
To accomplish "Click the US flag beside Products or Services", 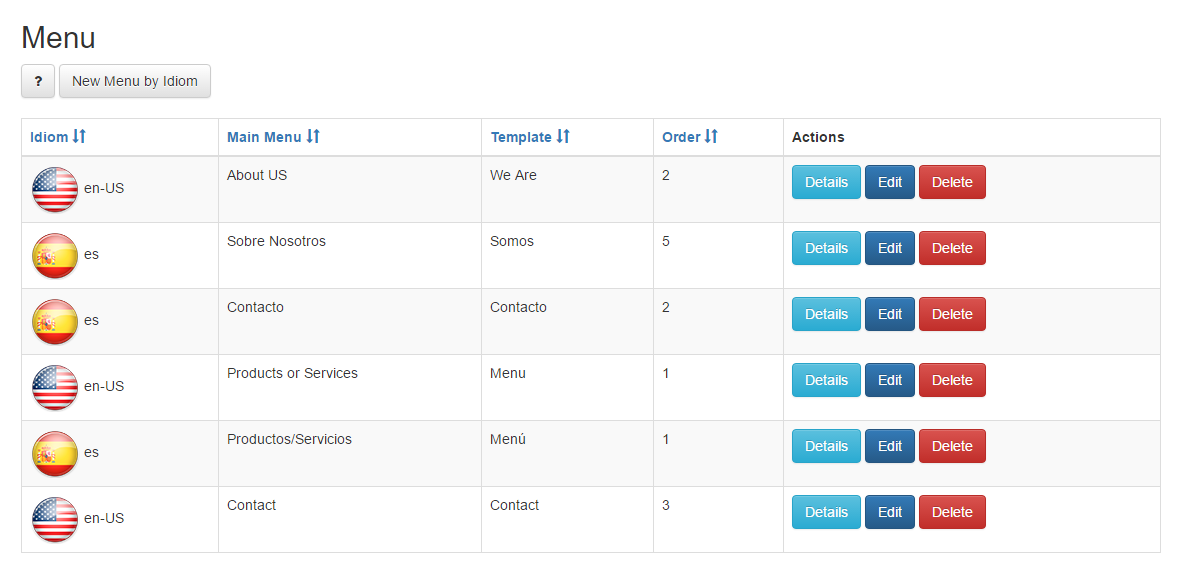I will (55, 387).
